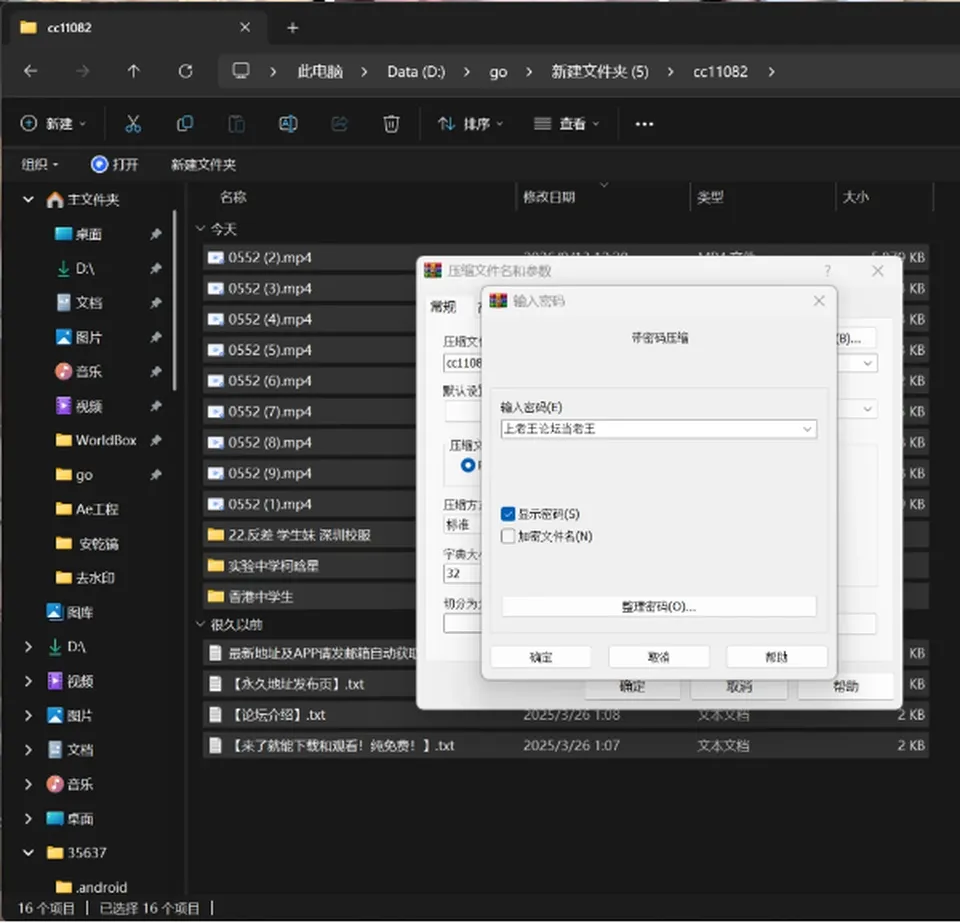Viewport: 960px width, 923px height.
Task: Open .android folder in sidebar
Action: [92, 887]
